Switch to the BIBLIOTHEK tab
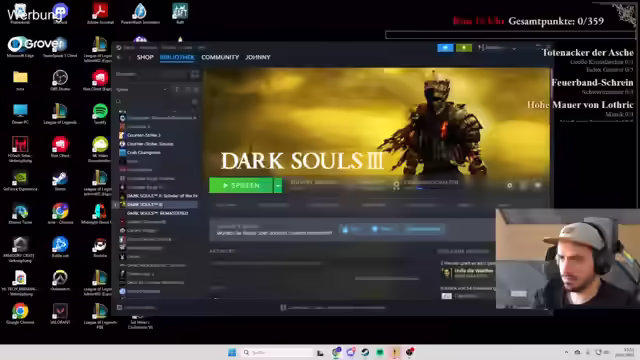The image size is (640, 360). pyautogui.click(x=177, y=58)
